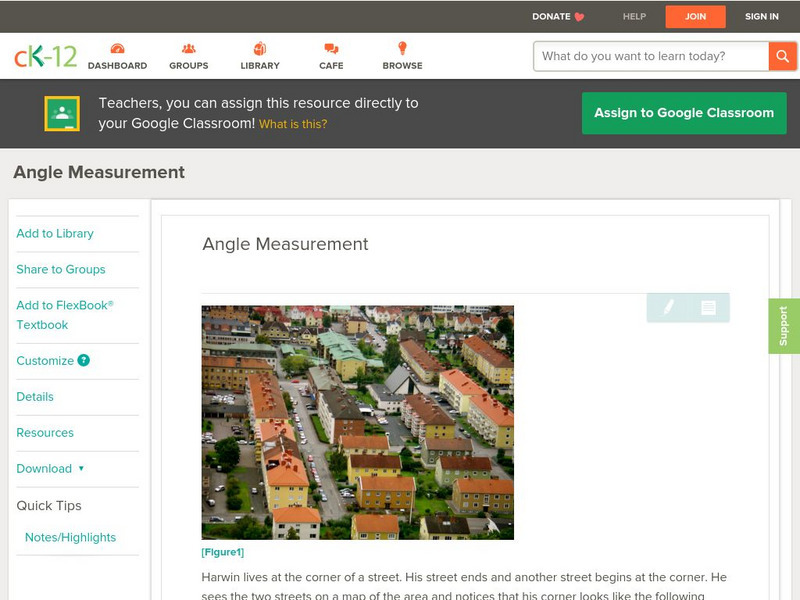Click the aerial town Figure1 image
Viewport: 800px width, 600px height.
pyautogui.click(x=357, y=422)
